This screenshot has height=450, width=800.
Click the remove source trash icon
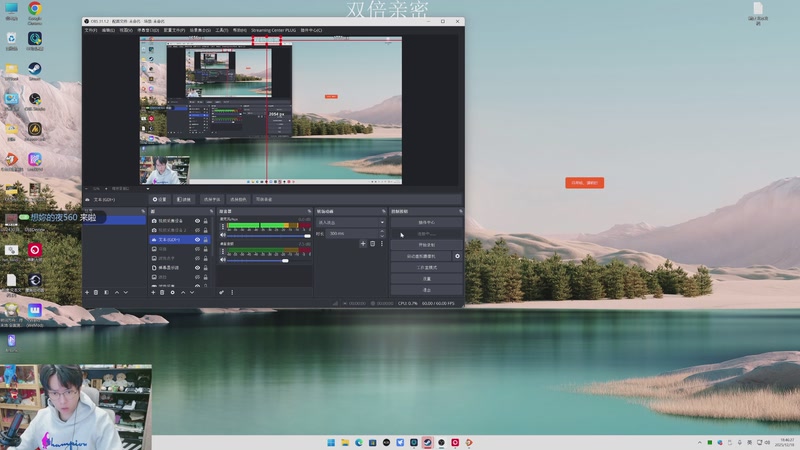[x=162, y=292]
